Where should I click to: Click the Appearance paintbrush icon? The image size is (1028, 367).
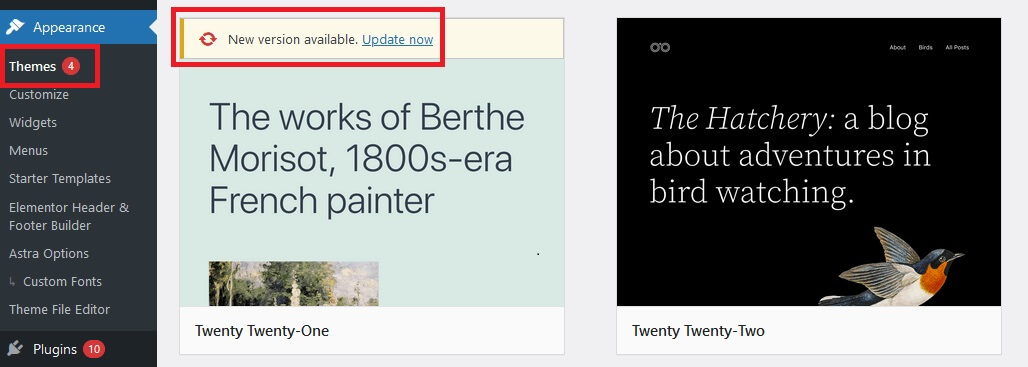coord(14,28)
